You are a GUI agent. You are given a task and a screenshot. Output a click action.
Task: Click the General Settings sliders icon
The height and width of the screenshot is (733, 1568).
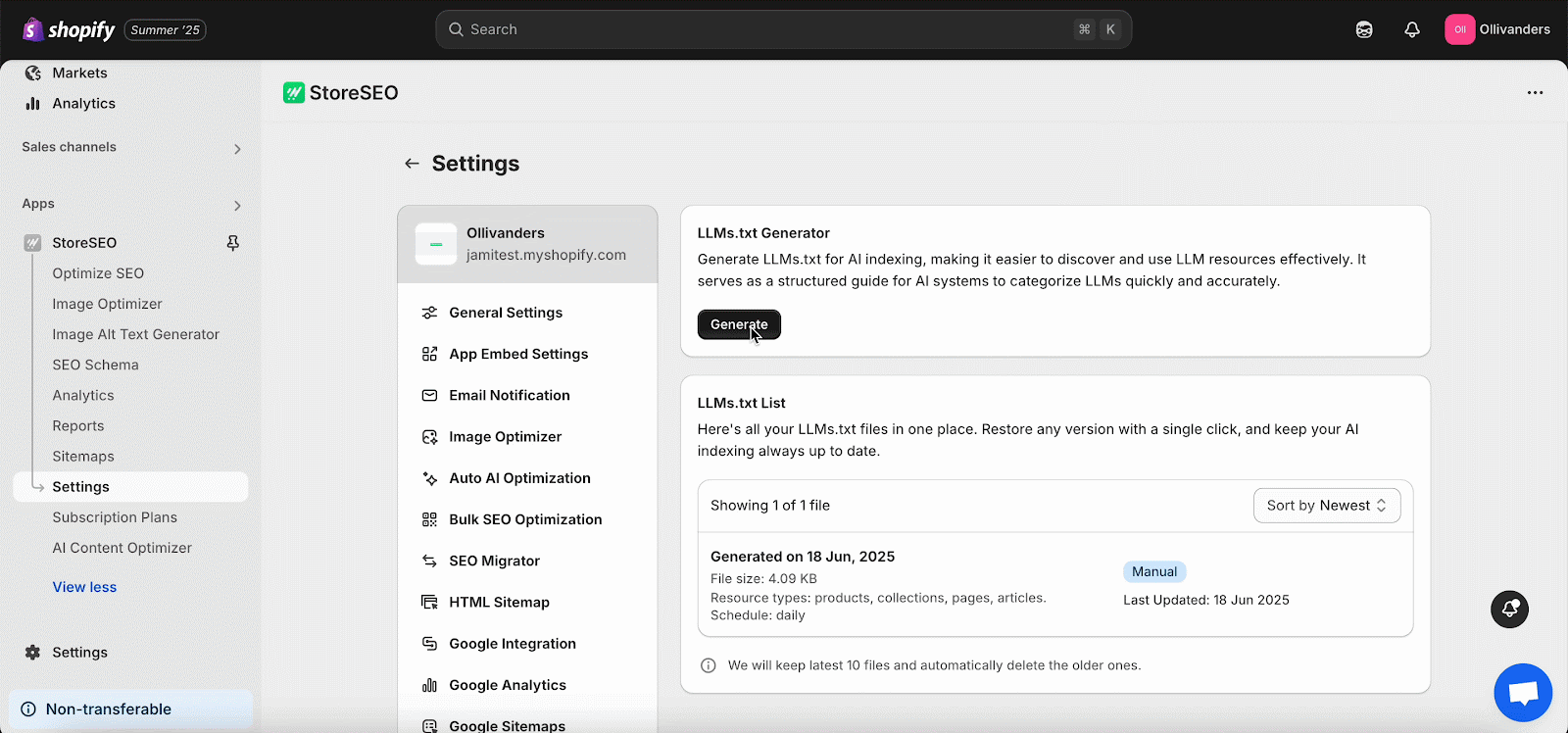tap(429, 313)
